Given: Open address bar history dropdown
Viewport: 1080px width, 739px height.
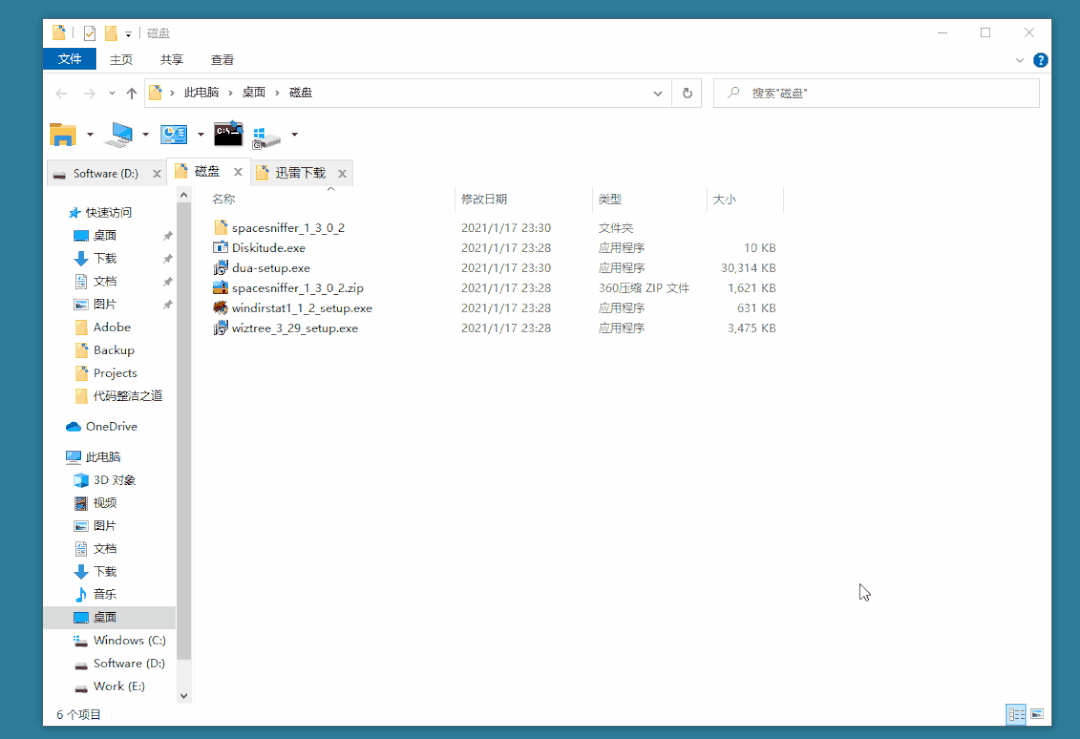Looking at the screenshot, I should [x=658, y=93].
